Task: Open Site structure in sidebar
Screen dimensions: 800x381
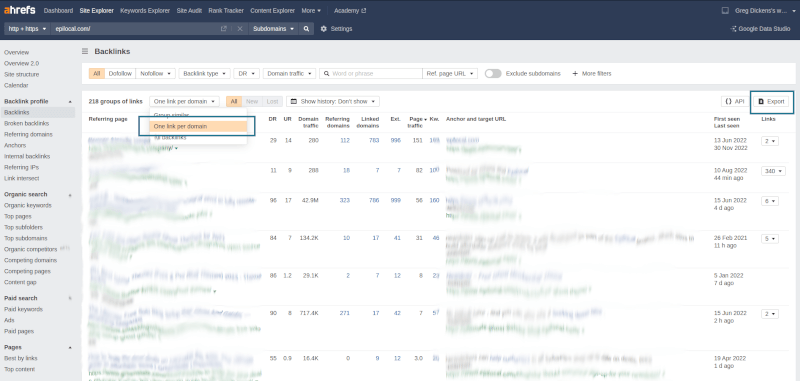Action: [x=21, y=74]
